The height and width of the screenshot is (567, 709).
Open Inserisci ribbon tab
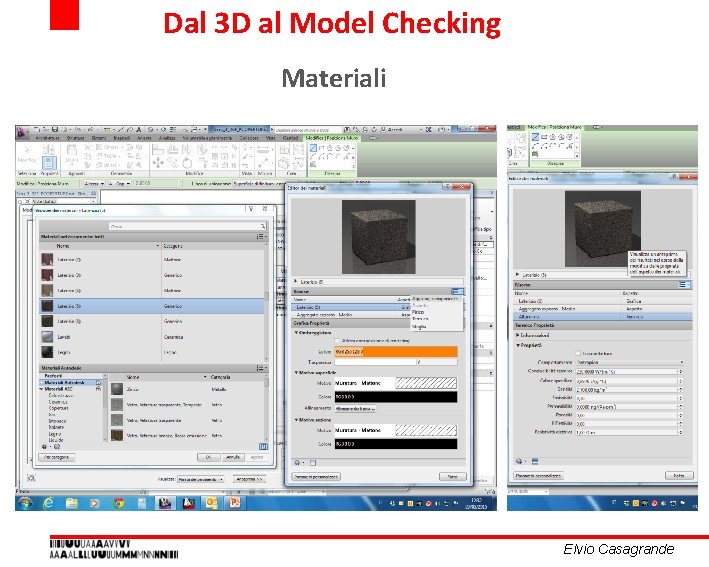tap(122, 138)
